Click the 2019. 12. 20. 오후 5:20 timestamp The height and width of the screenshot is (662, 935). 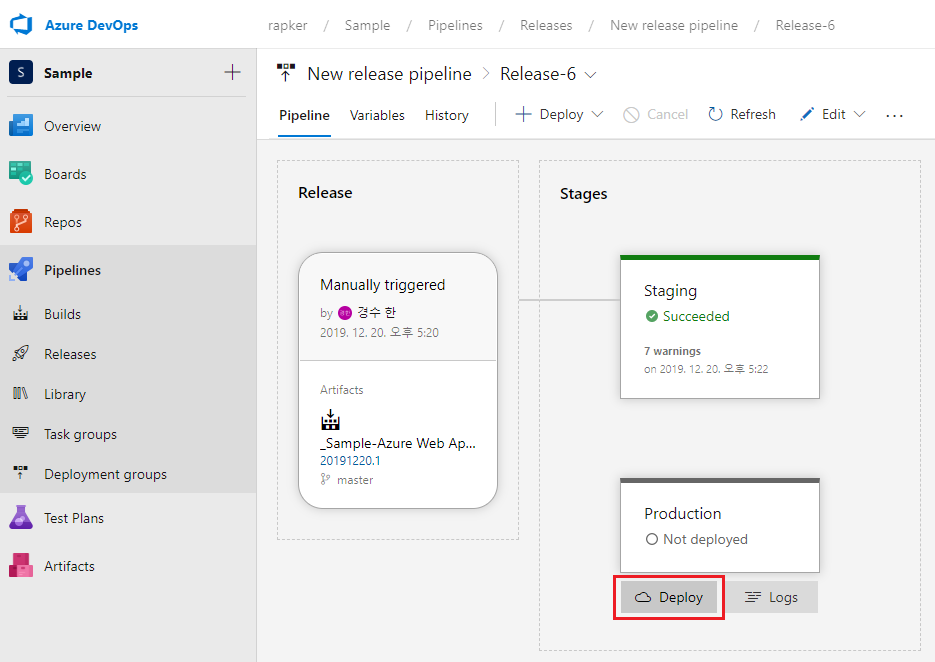[x=379, y=332]
